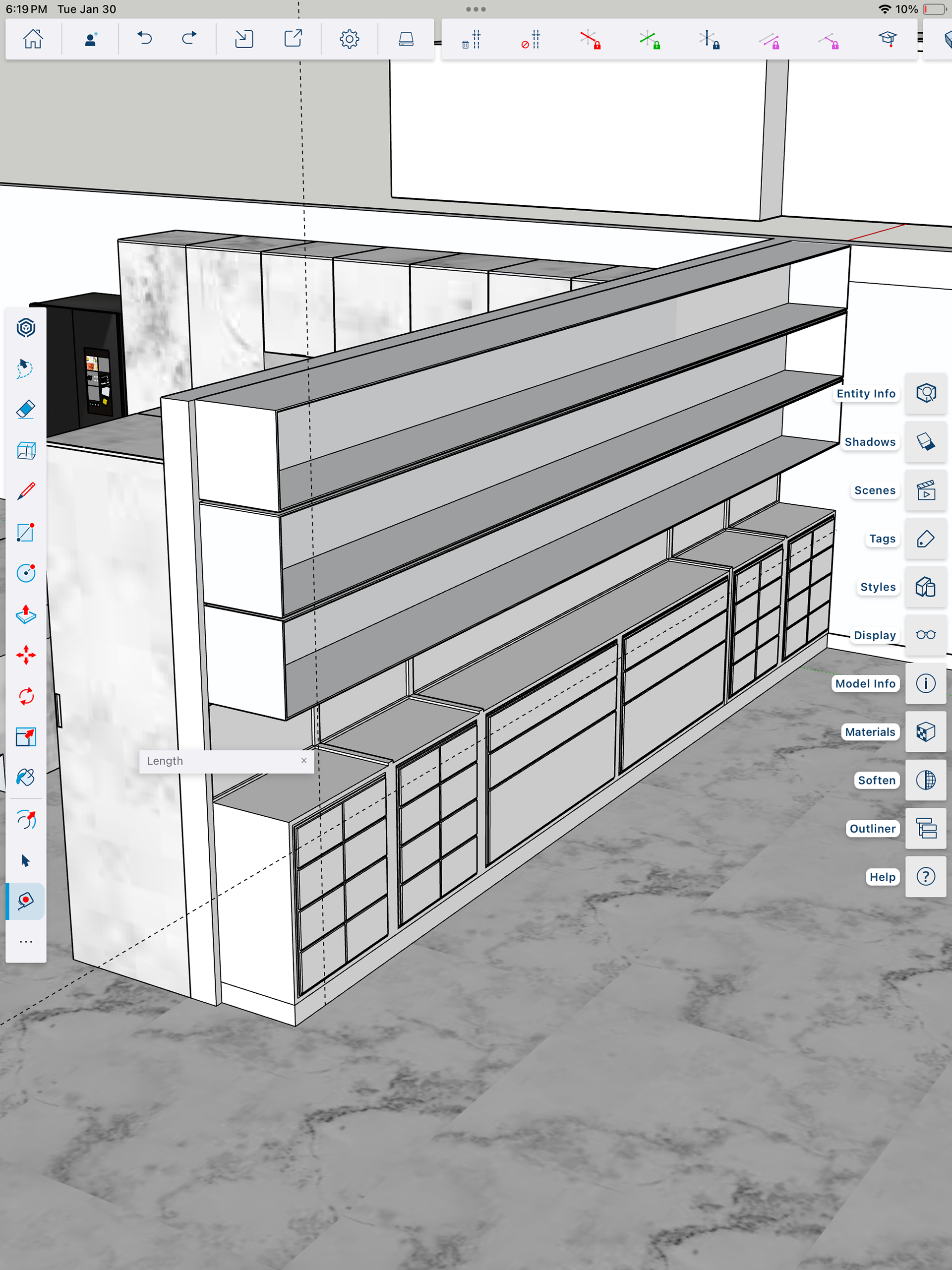Screen dimensions: 952x1270
Task: Select the Rectangle drawing tool
Action: tap(26, 532)
